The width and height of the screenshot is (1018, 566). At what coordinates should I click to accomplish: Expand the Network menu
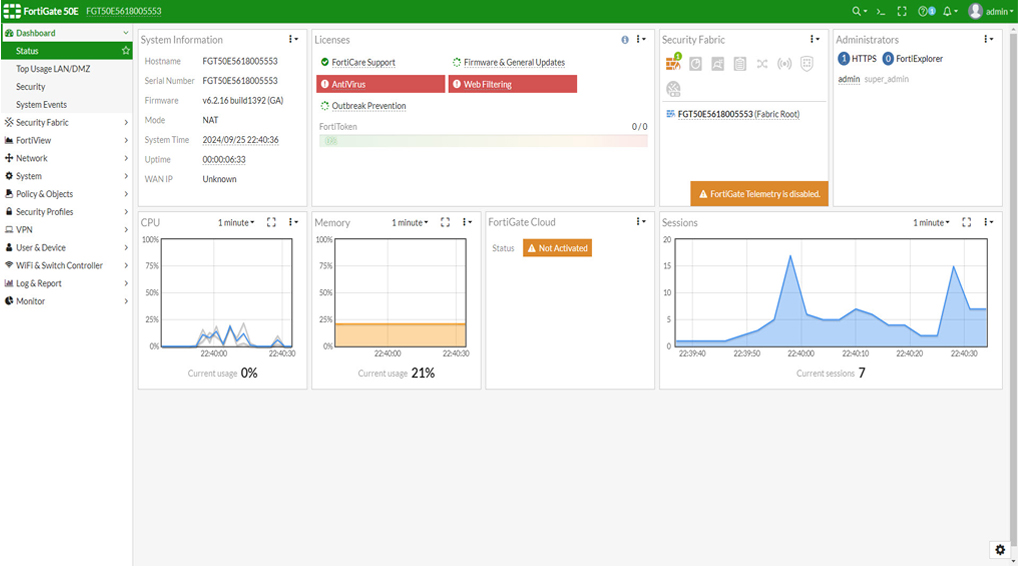coord(66,158)
